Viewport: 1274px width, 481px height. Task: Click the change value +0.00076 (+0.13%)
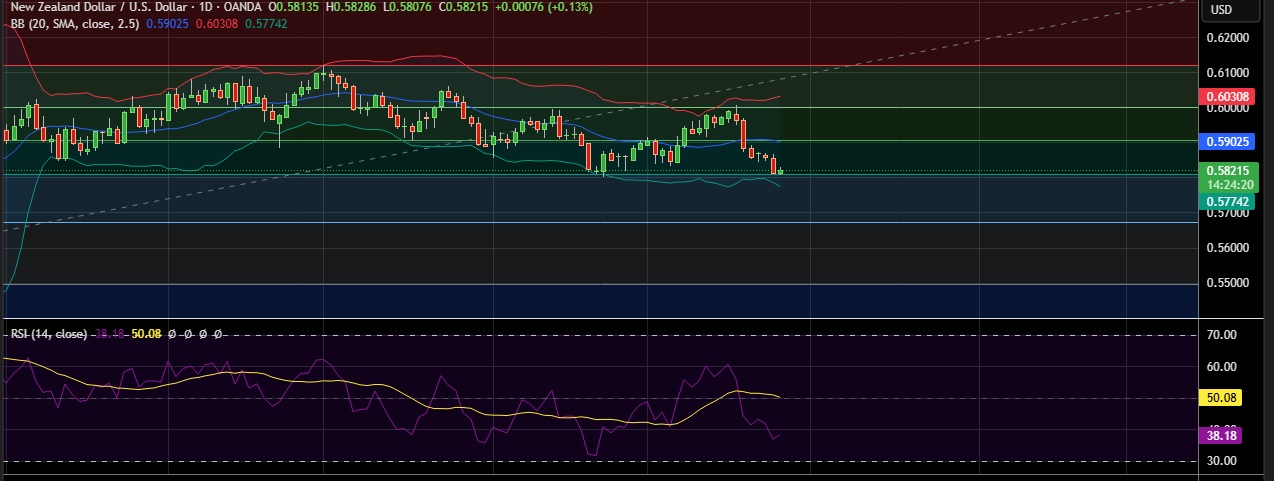(x=543, y=7)
